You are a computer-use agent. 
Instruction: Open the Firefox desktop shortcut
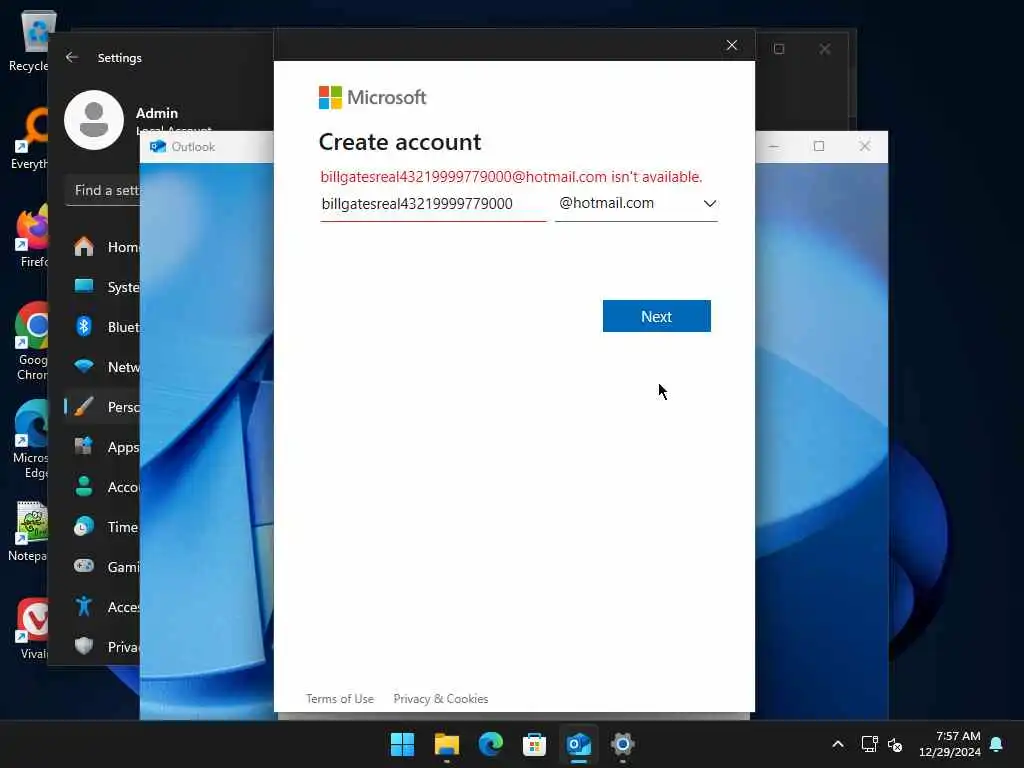tap(33, 236)
